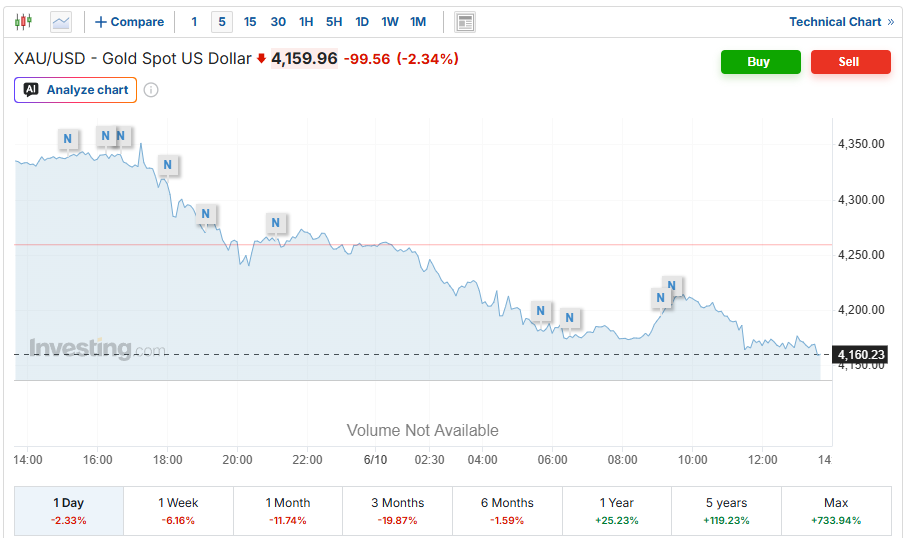Switch to 30 minute interval
This screenshot has height=538, width=909.
pos(278,22)
